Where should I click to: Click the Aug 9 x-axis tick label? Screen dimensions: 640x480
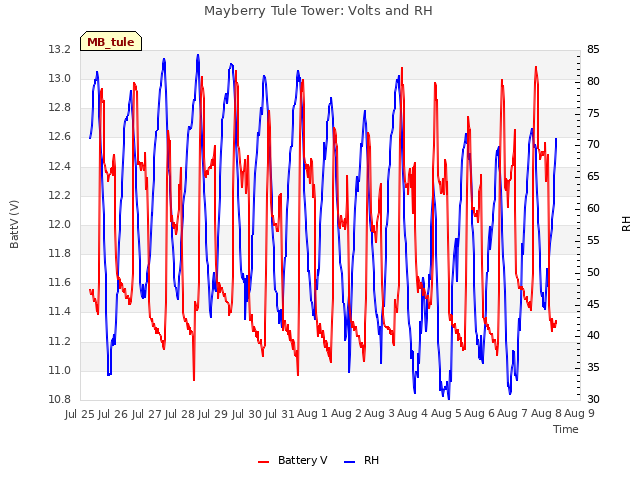click(580, 413)
